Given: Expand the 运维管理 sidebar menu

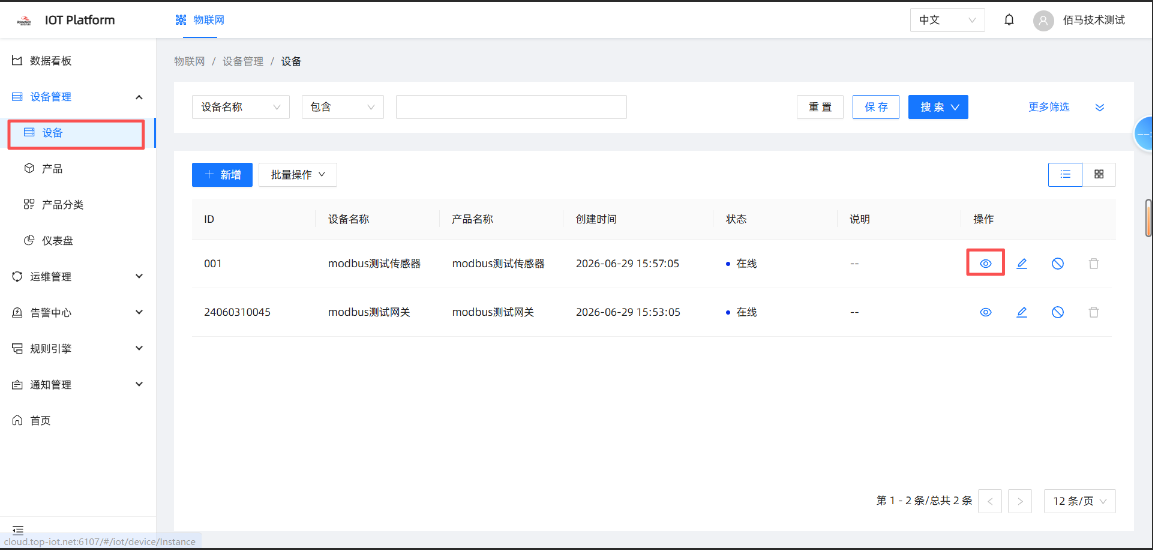Looking at the screenshot, I should coord(78,276).
